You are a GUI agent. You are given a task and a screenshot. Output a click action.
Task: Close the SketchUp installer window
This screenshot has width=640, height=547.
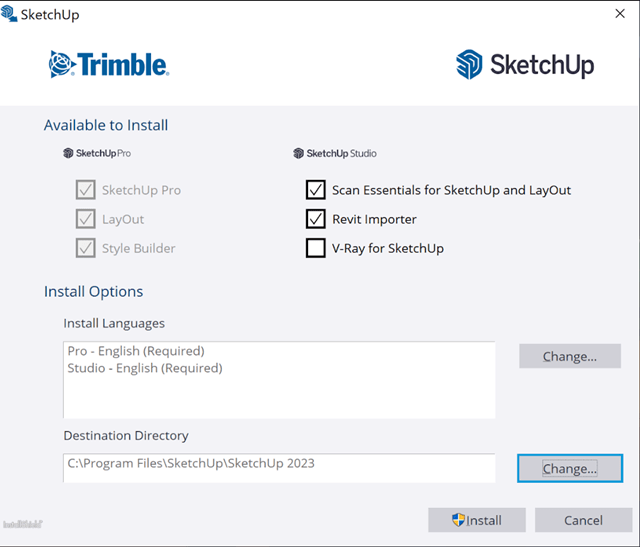click(619, 15)
